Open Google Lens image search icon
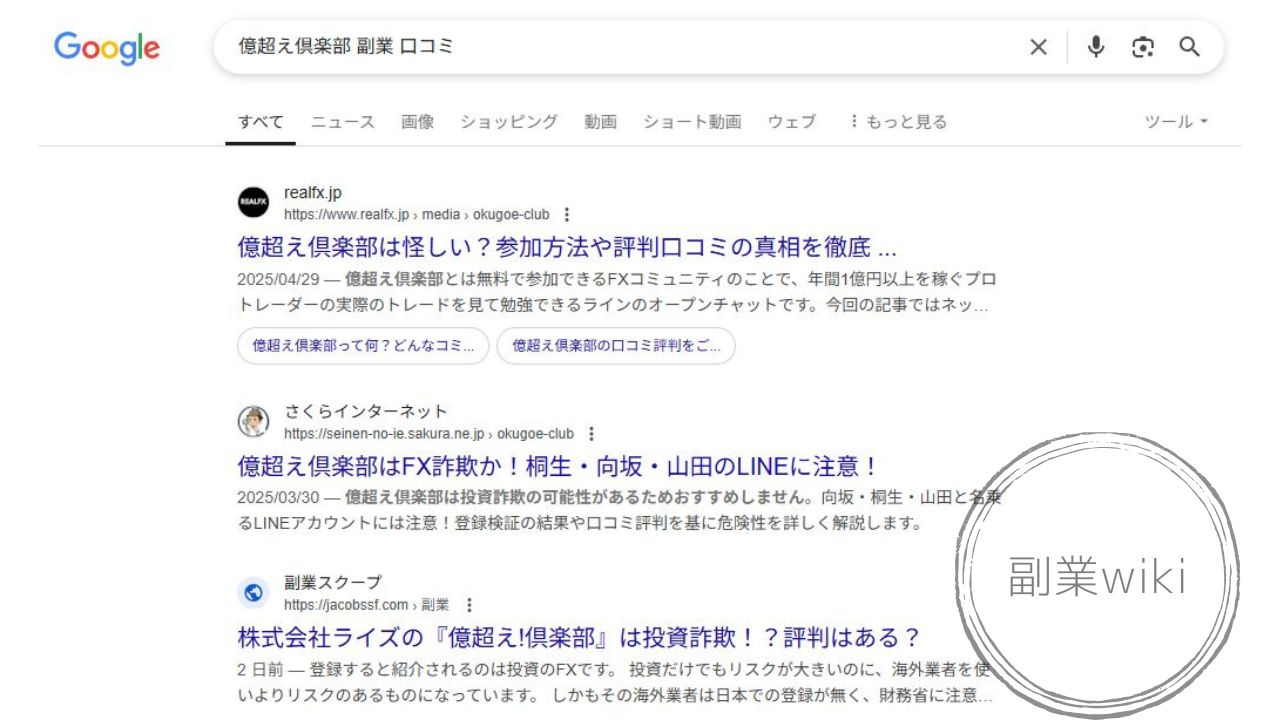1280x720 pixels. coord(1143,47)
